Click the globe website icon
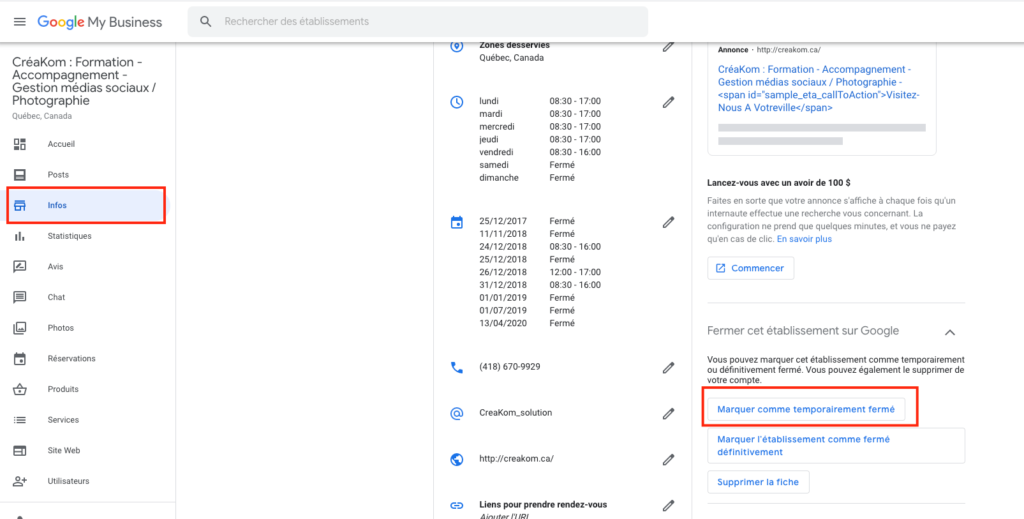 456,459
